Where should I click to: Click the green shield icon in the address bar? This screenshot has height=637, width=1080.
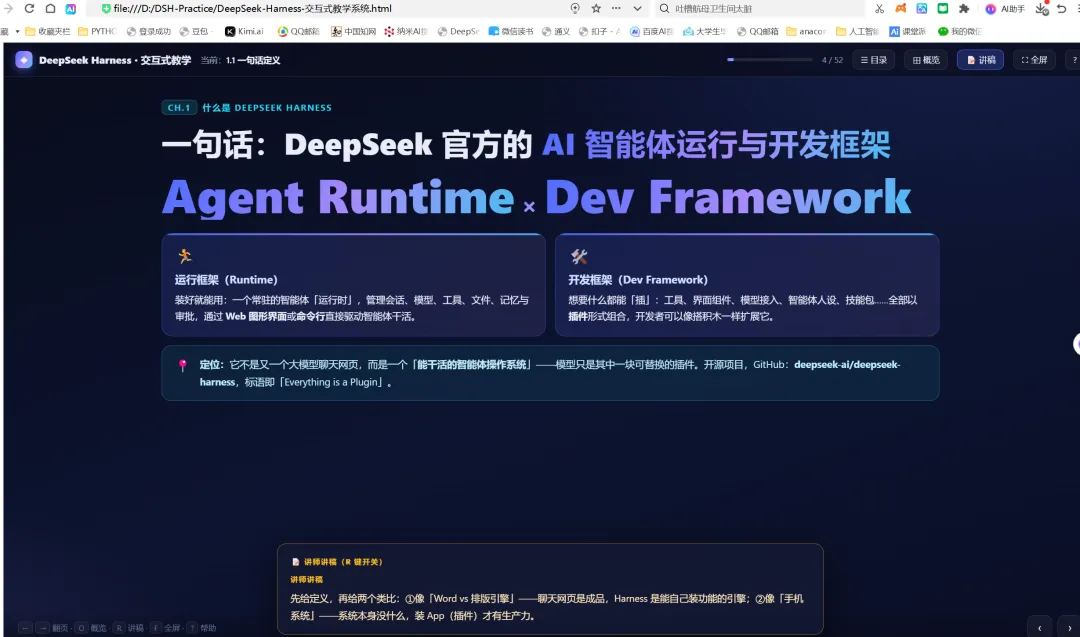(105, 9)
